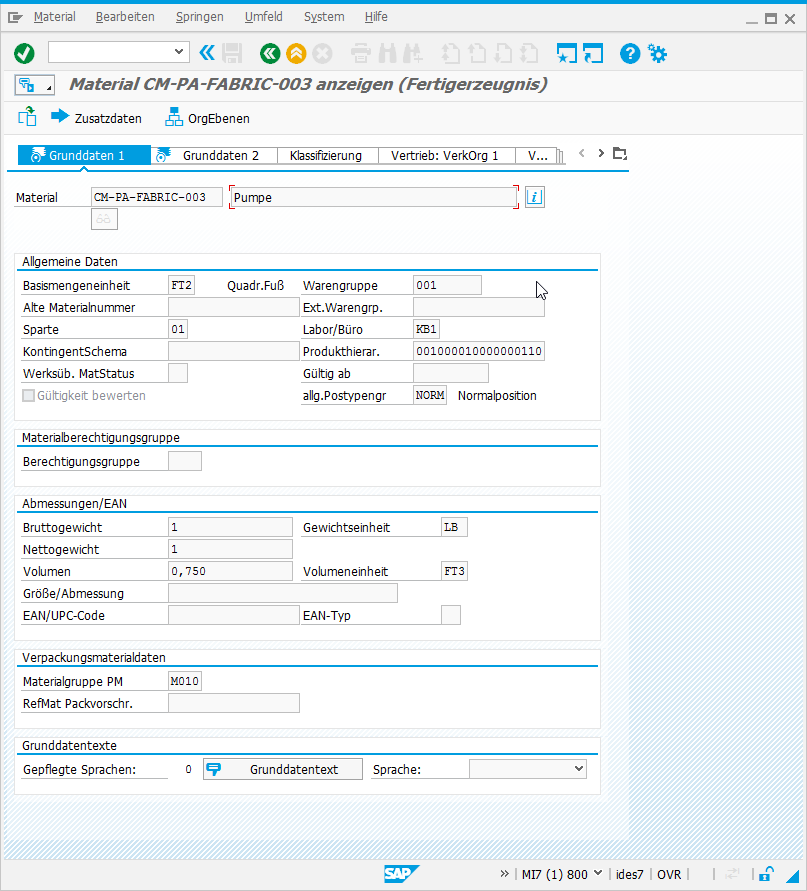Click the Last Page icon
This screenshot has height=891, width=807.
point(529,53)
